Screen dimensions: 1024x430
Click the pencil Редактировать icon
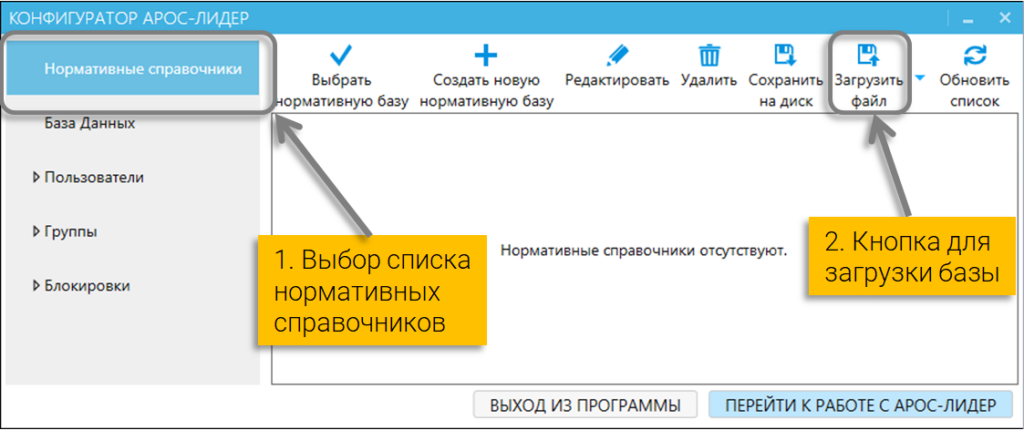coord(616,56)
